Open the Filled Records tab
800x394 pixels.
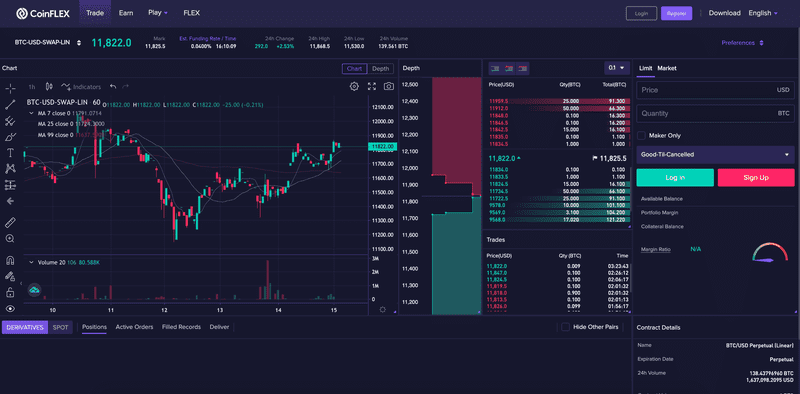[181, 327]
